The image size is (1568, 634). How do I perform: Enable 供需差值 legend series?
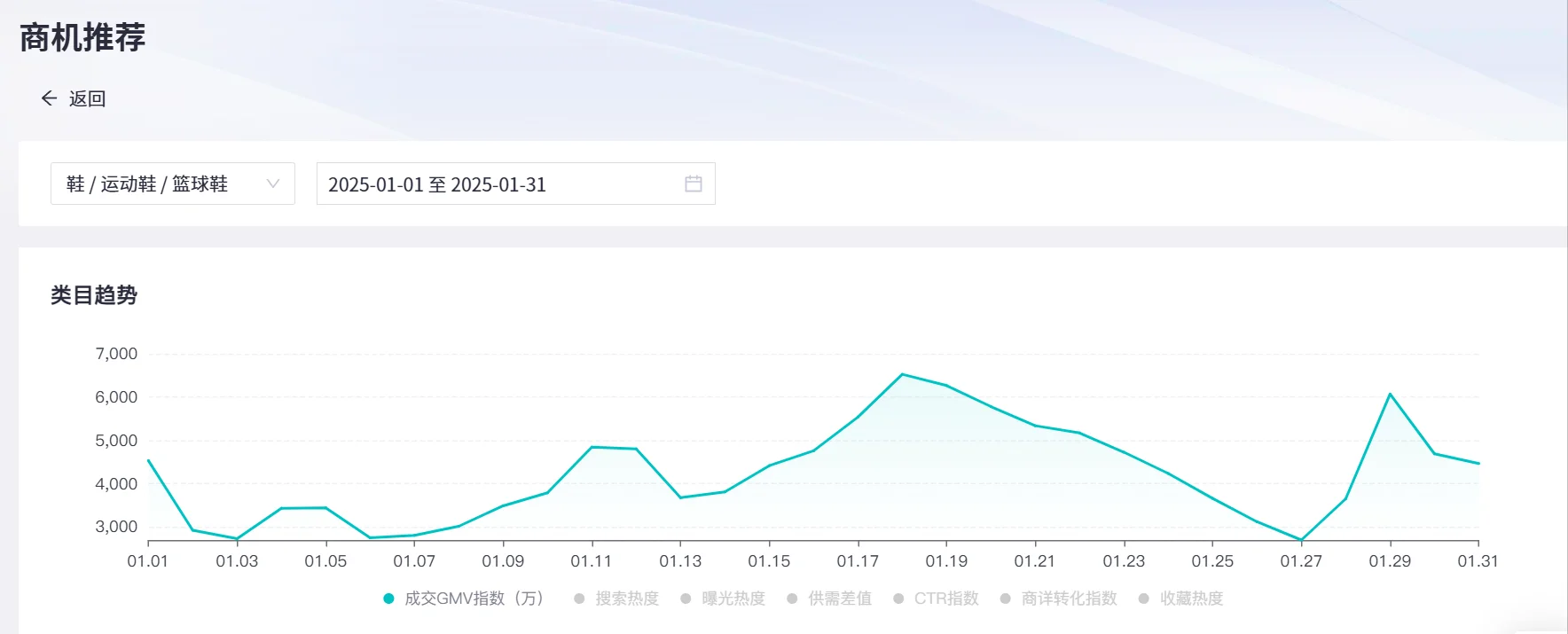click(x=829, y=599)
